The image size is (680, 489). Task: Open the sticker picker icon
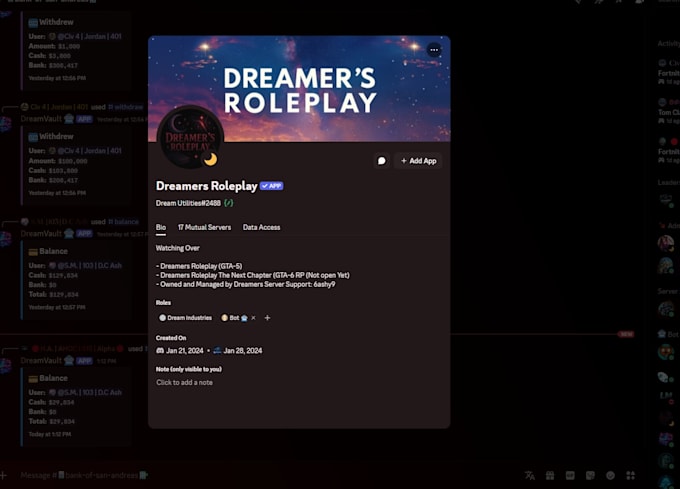590,475
